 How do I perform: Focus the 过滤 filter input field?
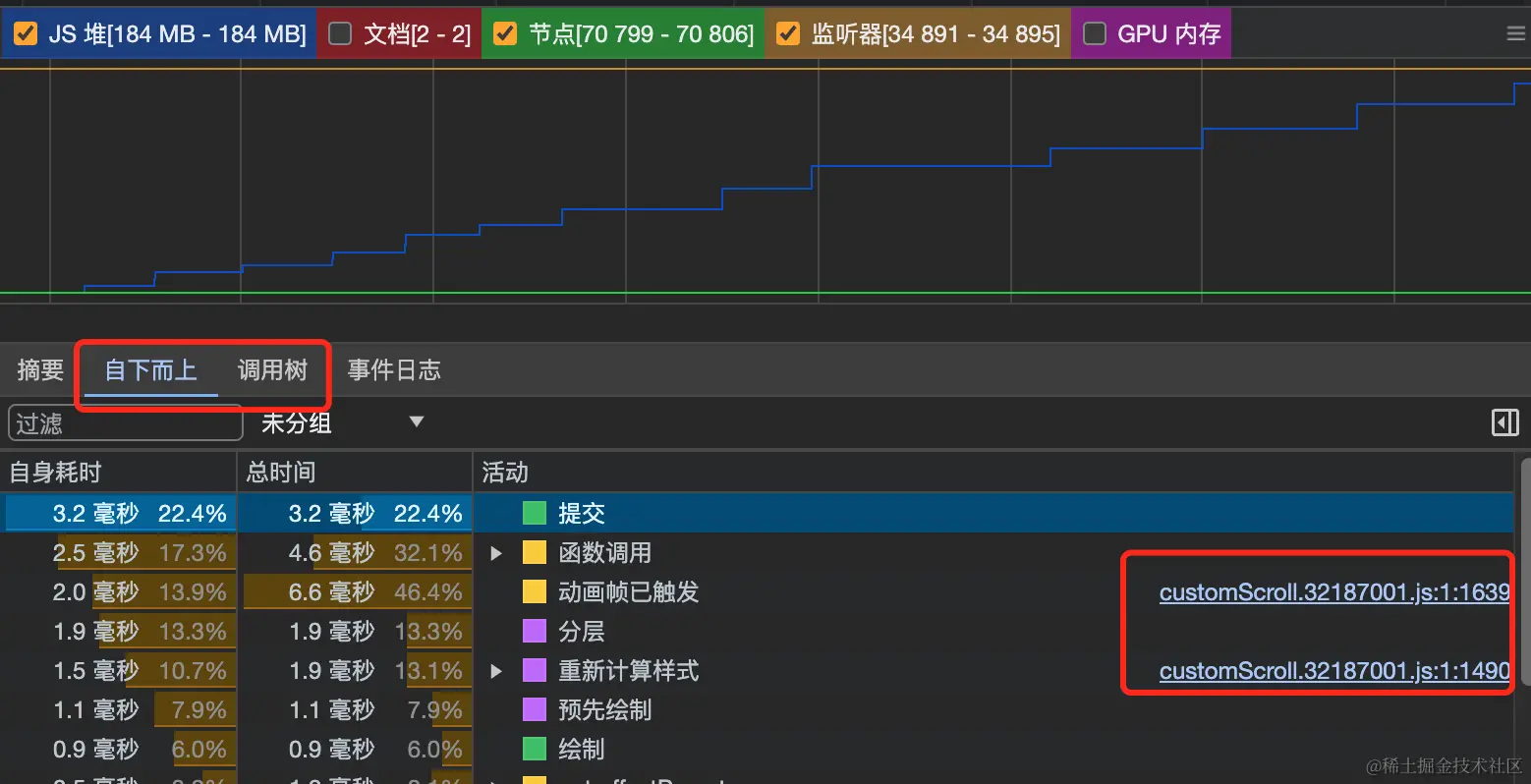coord(125,423)
